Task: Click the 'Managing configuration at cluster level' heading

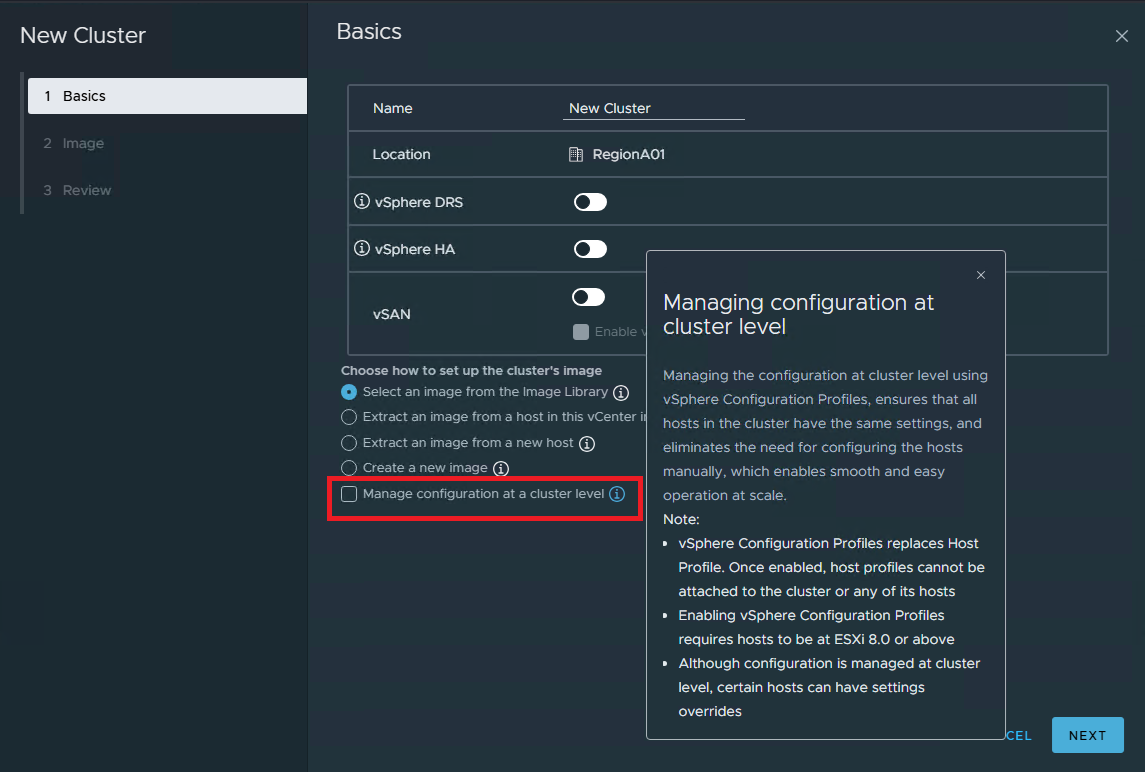Action: (798, 314)
